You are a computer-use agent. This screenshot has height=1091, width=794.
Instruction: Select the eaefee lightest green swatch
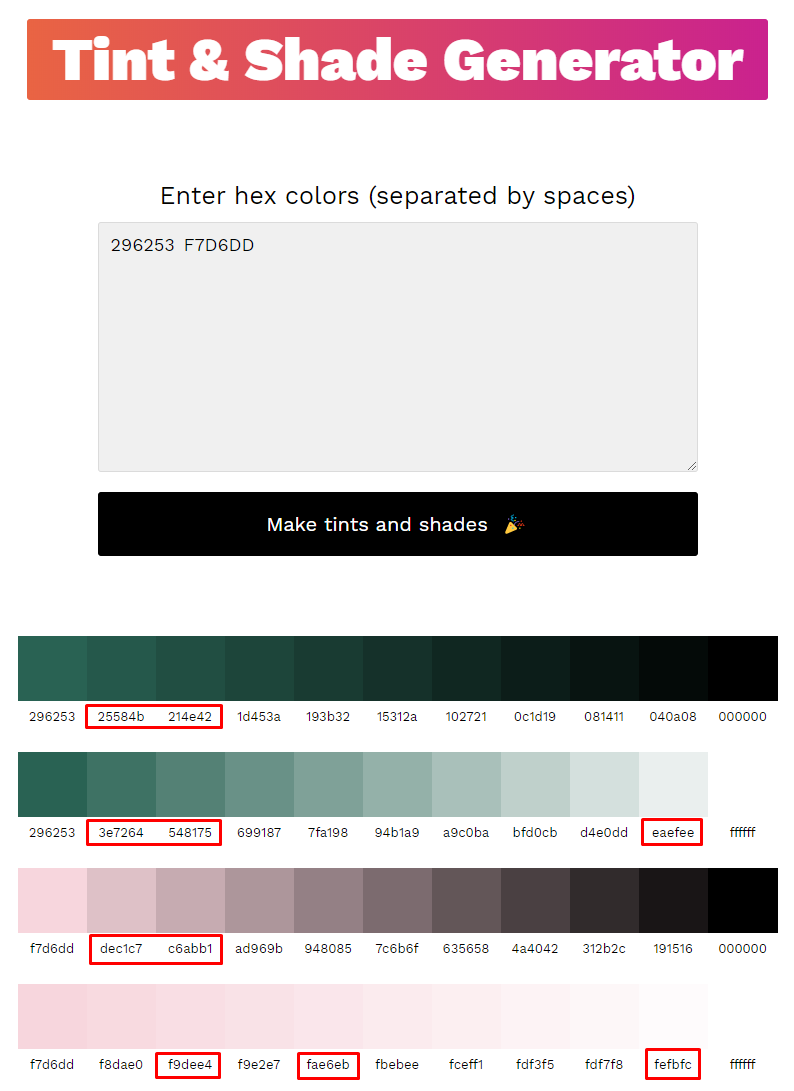[673, 784]
